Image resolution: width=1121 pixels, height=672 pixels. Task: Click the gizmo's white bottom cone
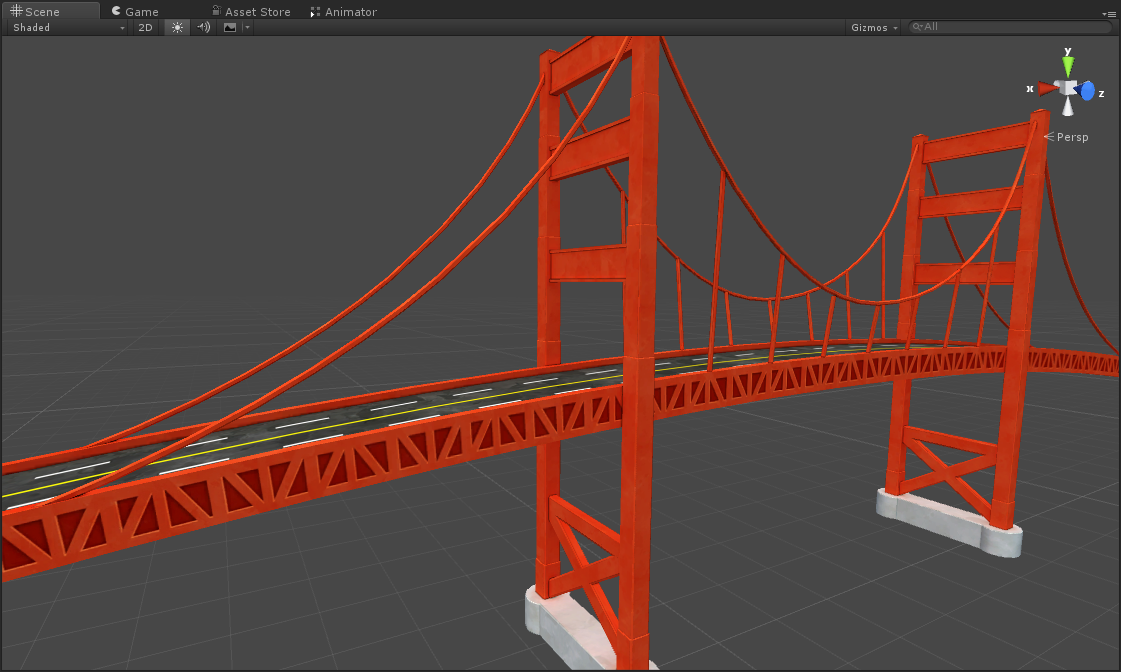[1067, 107]
